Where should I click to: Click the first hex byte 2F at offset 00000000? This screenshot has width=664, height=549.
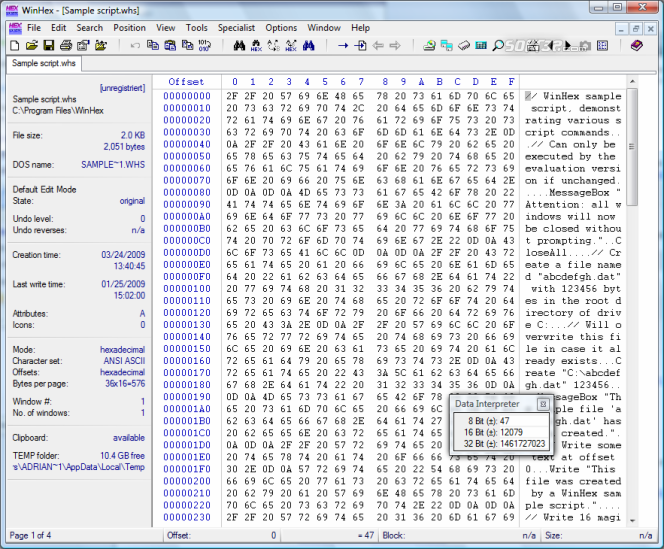click(232, 96)
